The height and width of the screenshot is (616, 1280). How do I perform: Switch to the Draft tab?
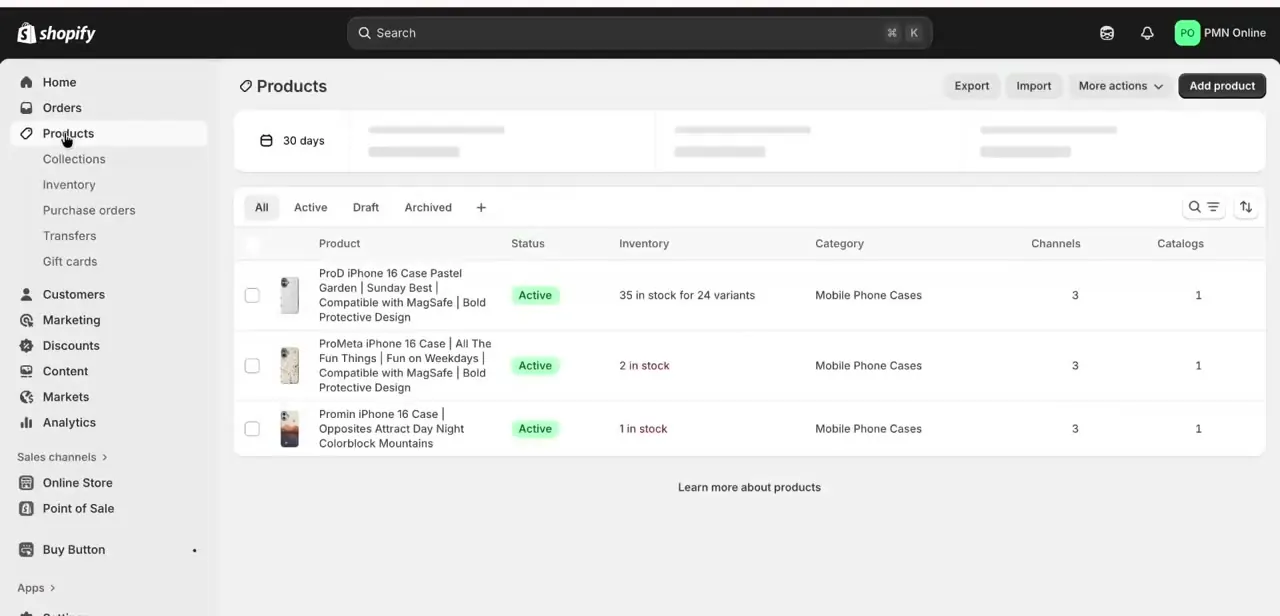(366, 208)
